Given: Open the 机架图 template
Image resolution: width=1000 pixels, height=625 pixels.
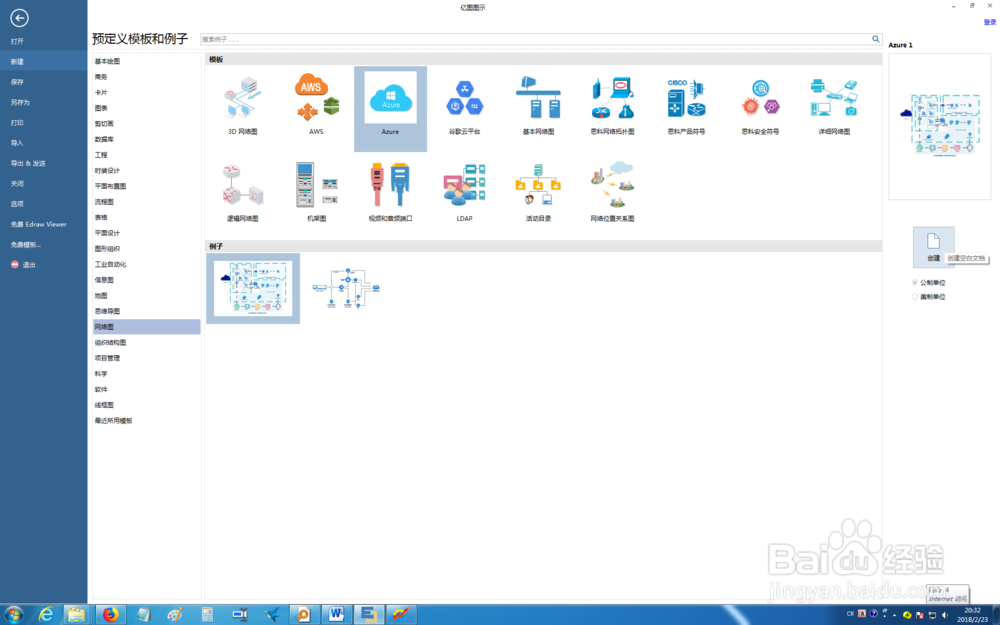Looking at the screenshot, I should (x=316, y=191).
